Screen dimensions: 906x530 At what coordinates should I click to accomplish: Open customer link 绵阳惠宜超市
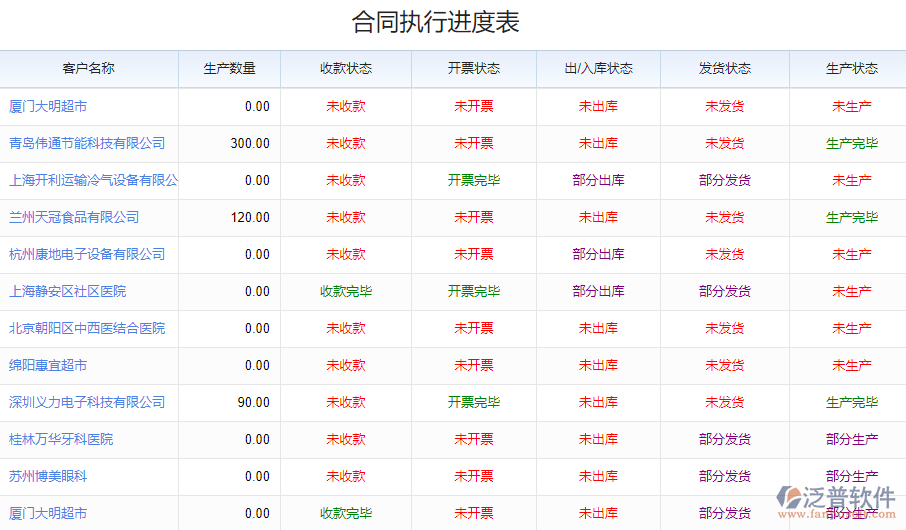48,365
